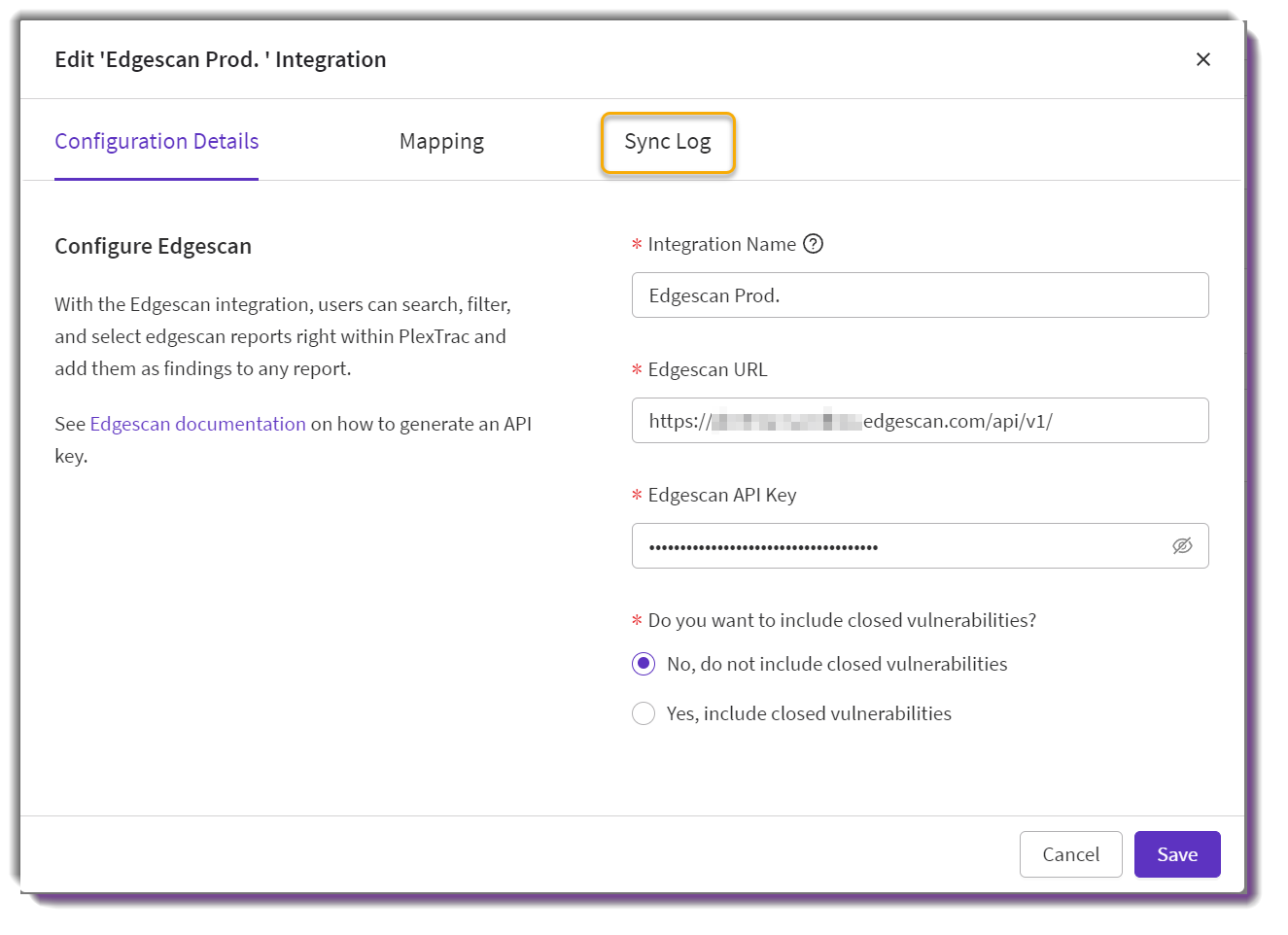Viewport: 1288px width, 935px height.
Task: Click the 'Edgescan API Key' field label
Action: [722, 495]
